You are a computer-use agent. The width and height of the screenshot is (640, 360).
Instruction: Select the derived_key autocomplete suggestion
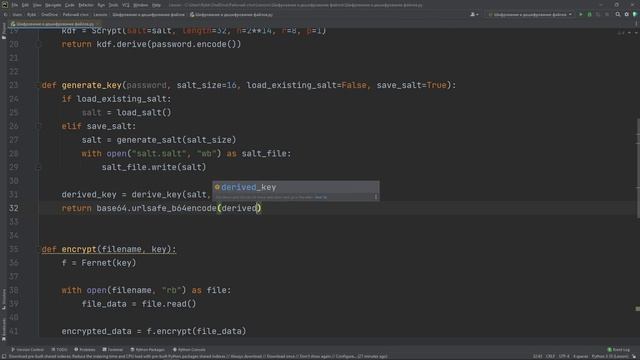pos(296,187)
